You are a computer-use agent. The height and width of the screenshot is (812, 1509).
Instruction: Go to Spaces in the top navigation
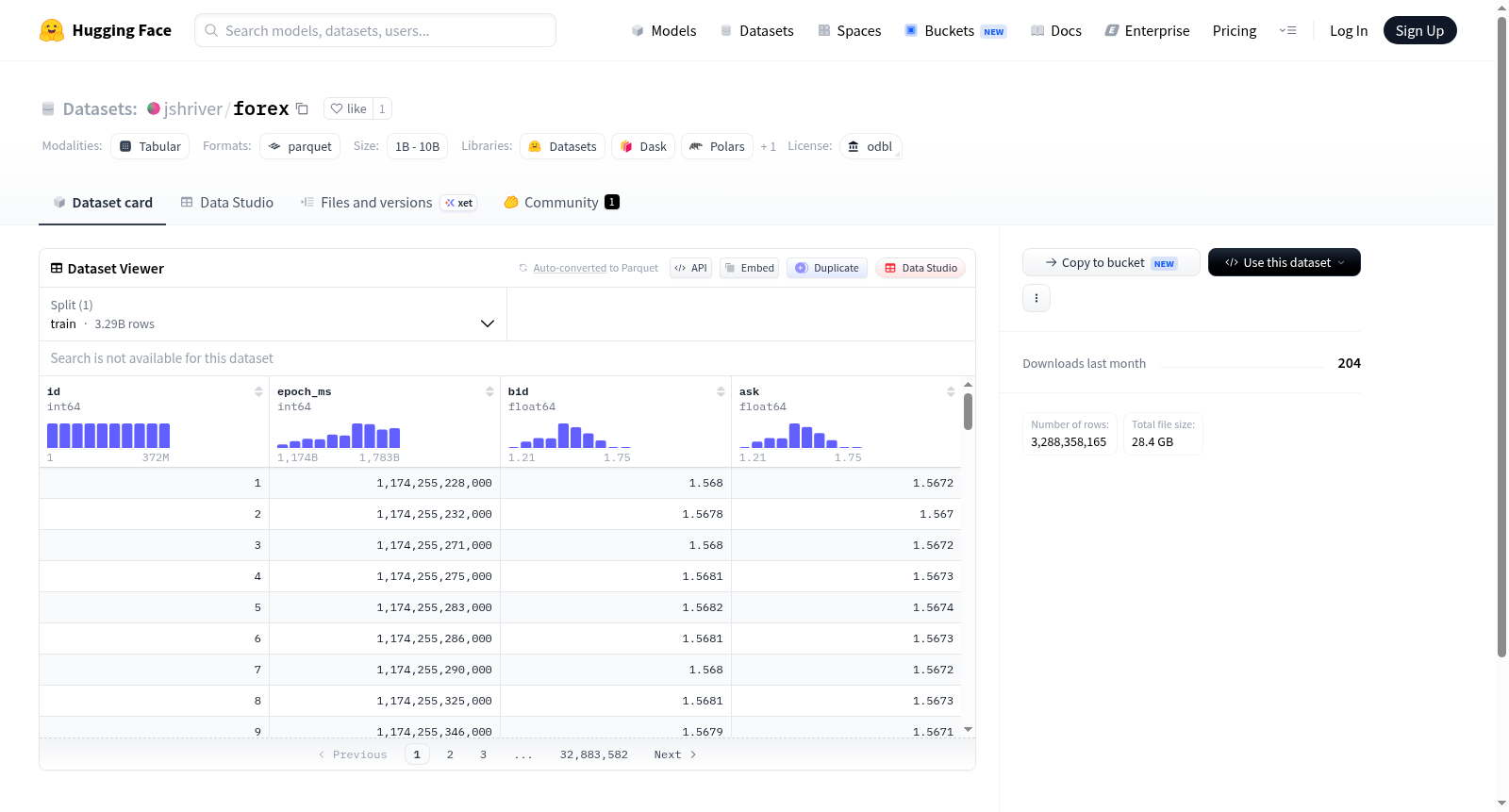point(849,31)
